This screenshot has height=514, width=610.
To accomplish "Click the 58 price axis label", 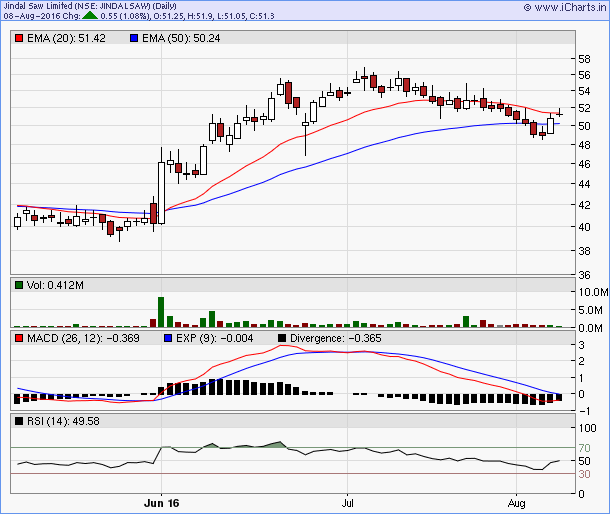I will (x=584, y=59).
